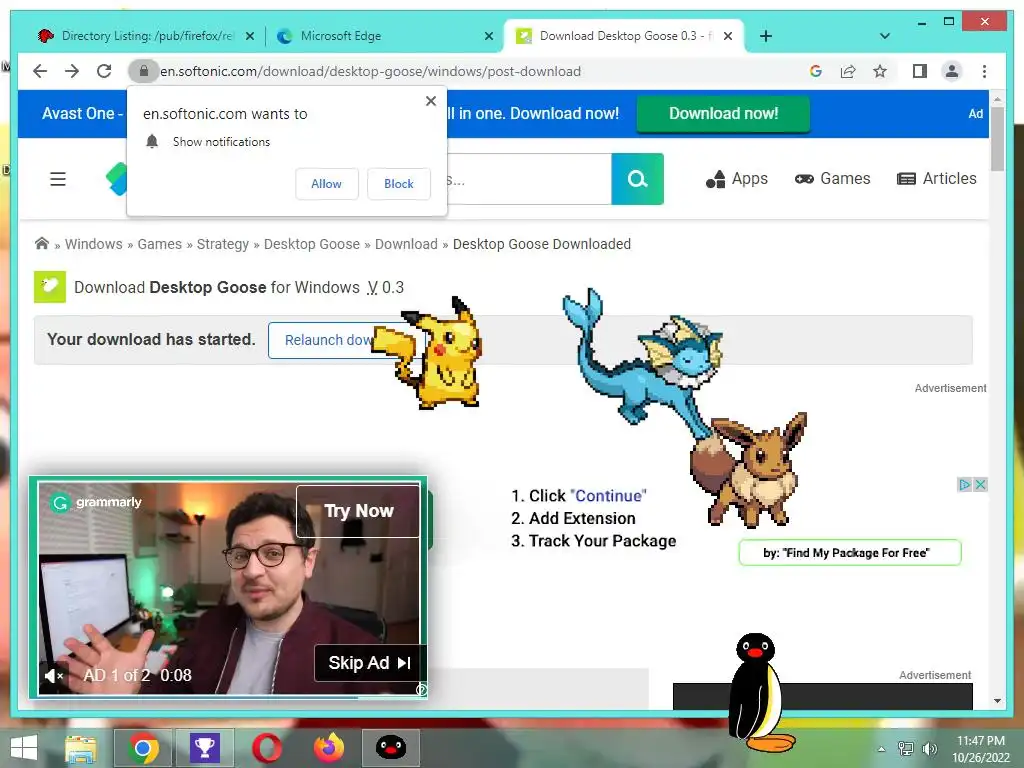Open the trophy app in the taskbar
Image resolution: width=1024 pixels, height=768 pixels.
pos(204,748)
